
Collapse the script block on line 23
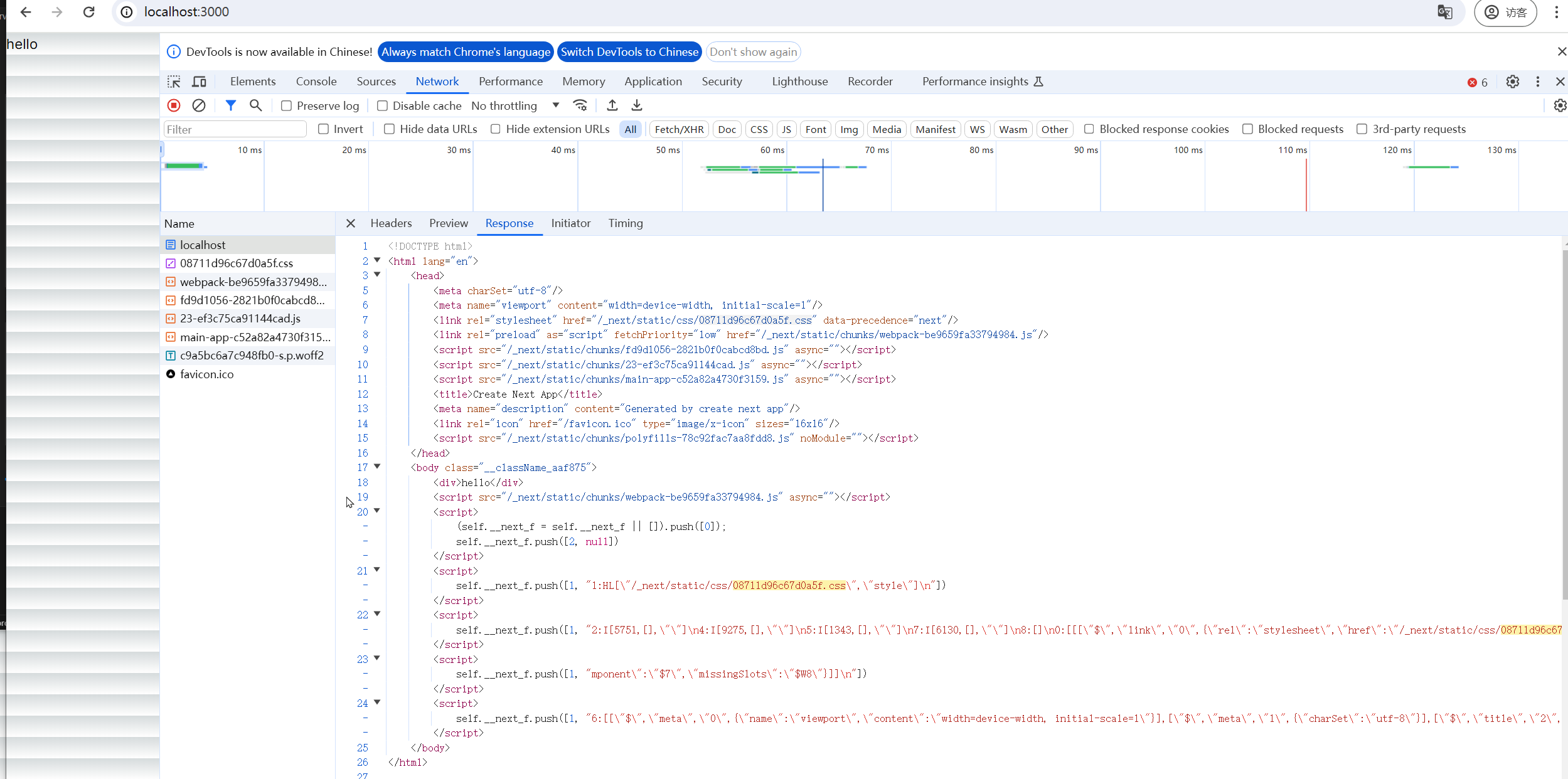377,659
